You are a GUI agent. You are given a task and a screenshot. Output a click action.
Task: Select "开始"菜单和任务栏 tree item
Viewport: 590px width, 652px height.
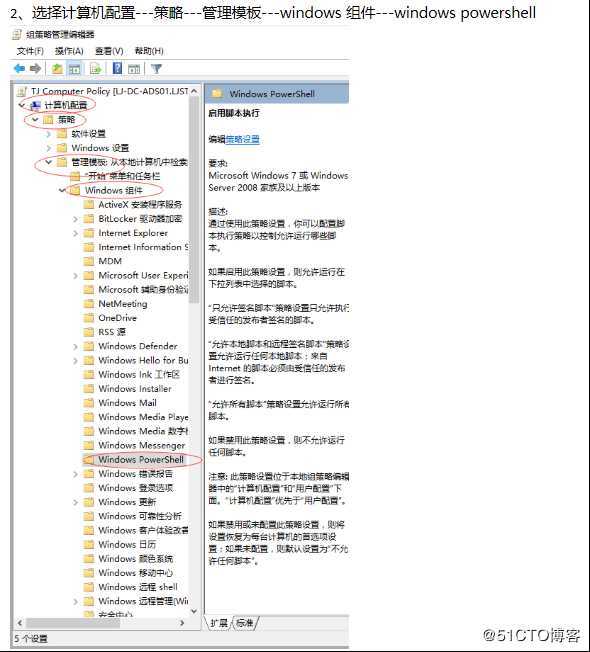pos(122,176)
